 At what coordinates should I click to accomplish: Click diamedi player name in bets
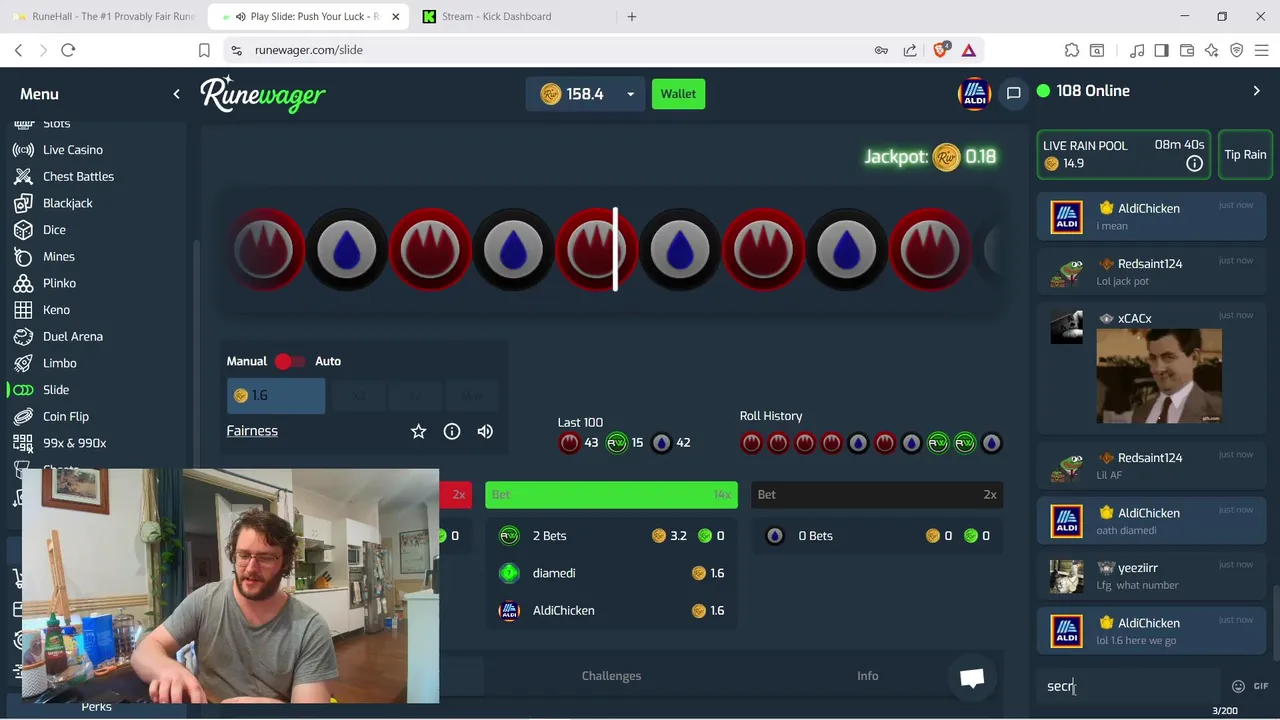(x=554, y=573)
